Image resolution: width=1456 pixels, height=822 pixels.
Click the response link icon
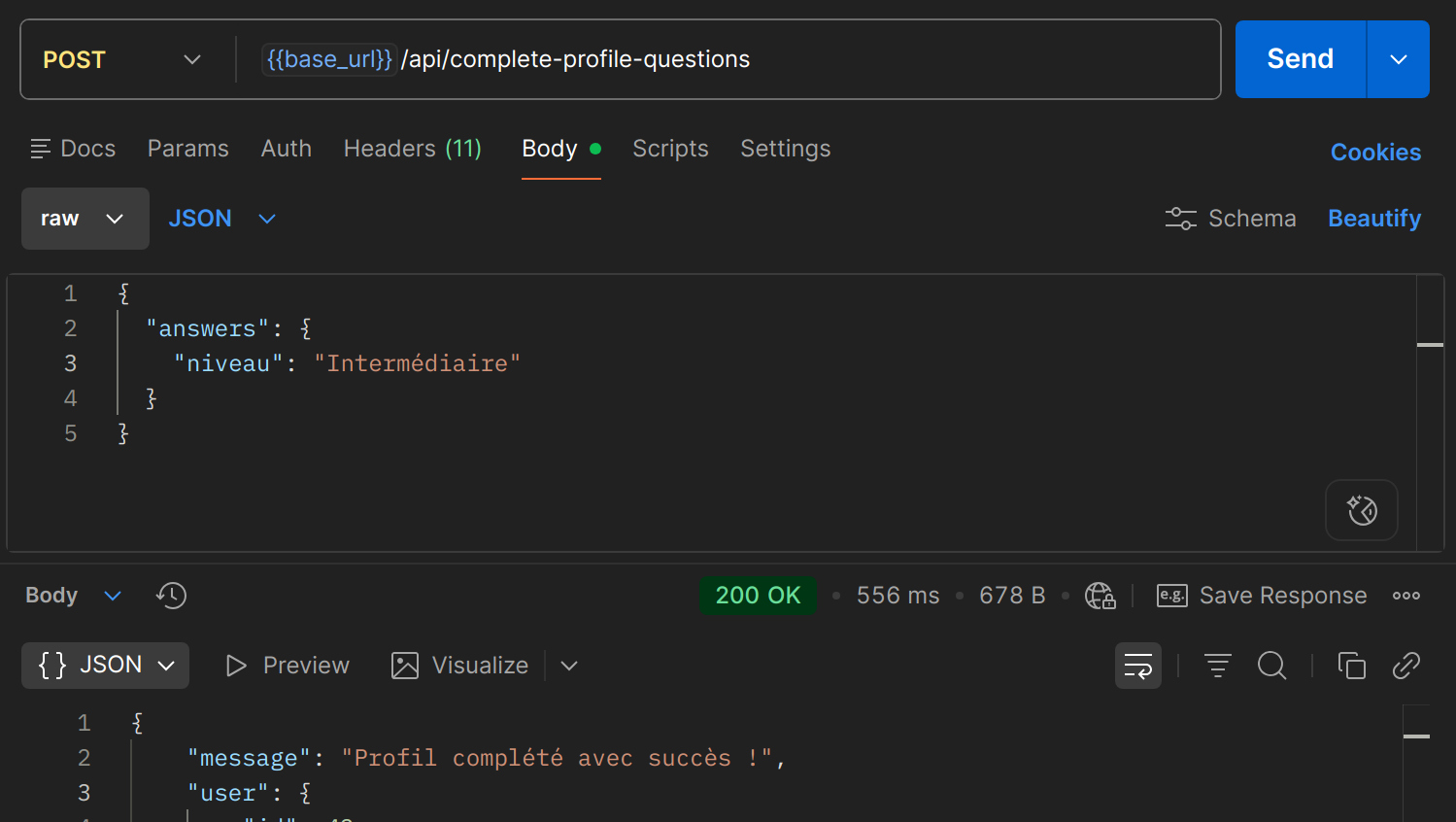[1405, 666]
